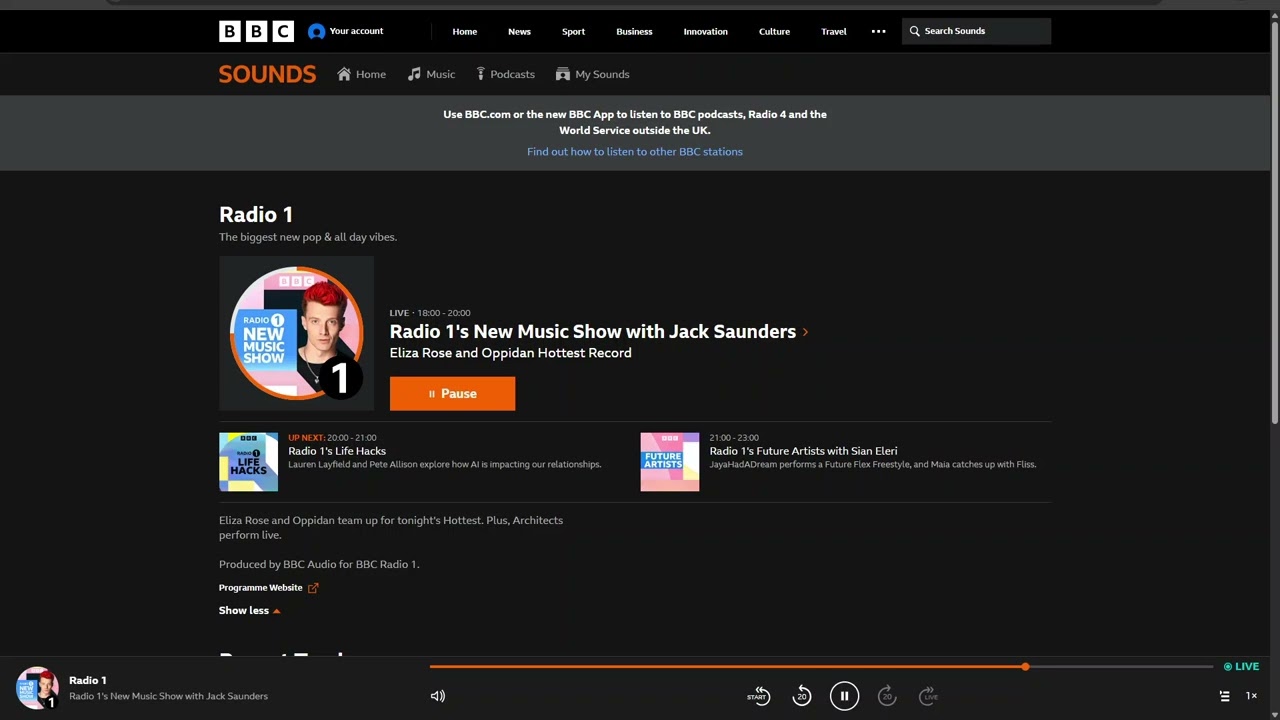Image resolution: width=1280 pixels, height=720 pixels.
Task: Open the Life Hacks thumbnail
Action: [248, 462]
